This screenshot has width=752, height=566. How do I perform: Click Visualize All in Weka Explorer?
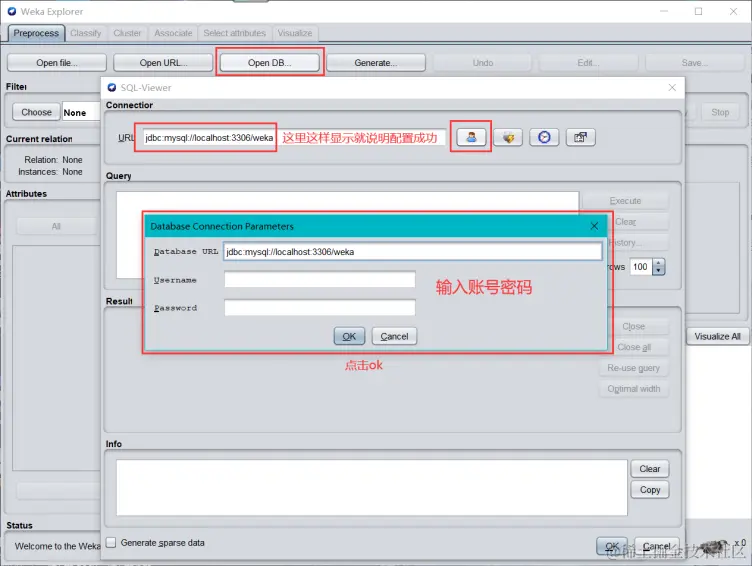(717, 336)
